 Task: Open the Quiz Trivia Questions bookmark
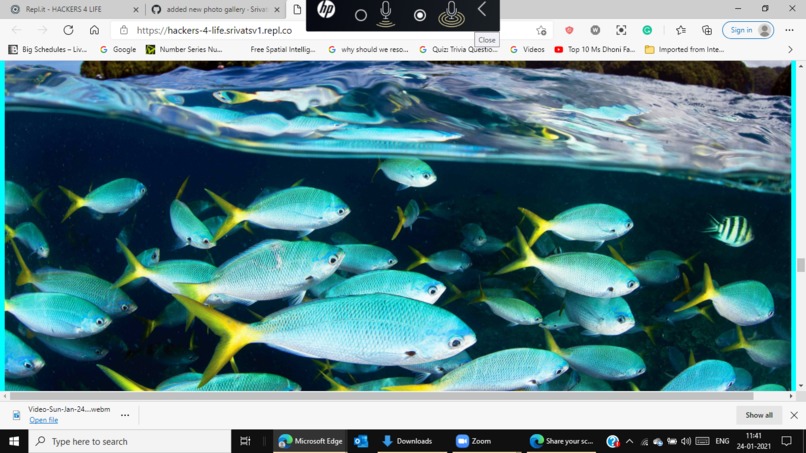click(x=459, y=49)
